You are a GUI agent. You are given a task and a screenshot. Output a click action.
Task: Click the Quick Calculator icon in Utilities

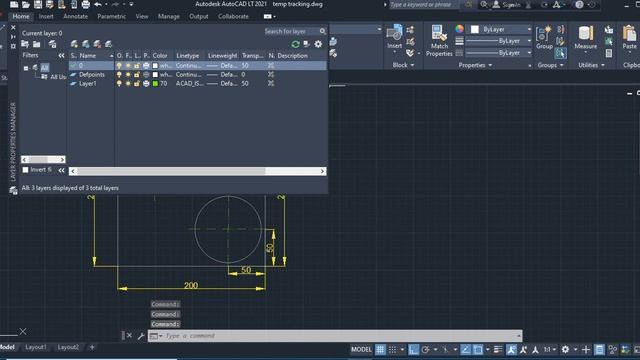609,53
